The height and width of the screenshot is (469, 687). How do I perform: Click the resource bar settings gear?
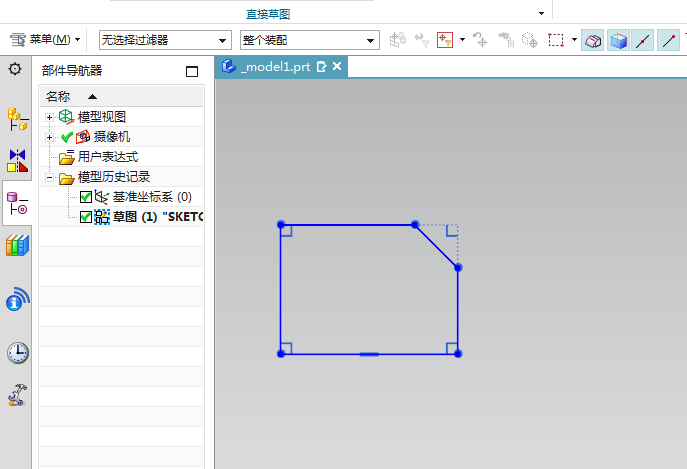point(15,69)
